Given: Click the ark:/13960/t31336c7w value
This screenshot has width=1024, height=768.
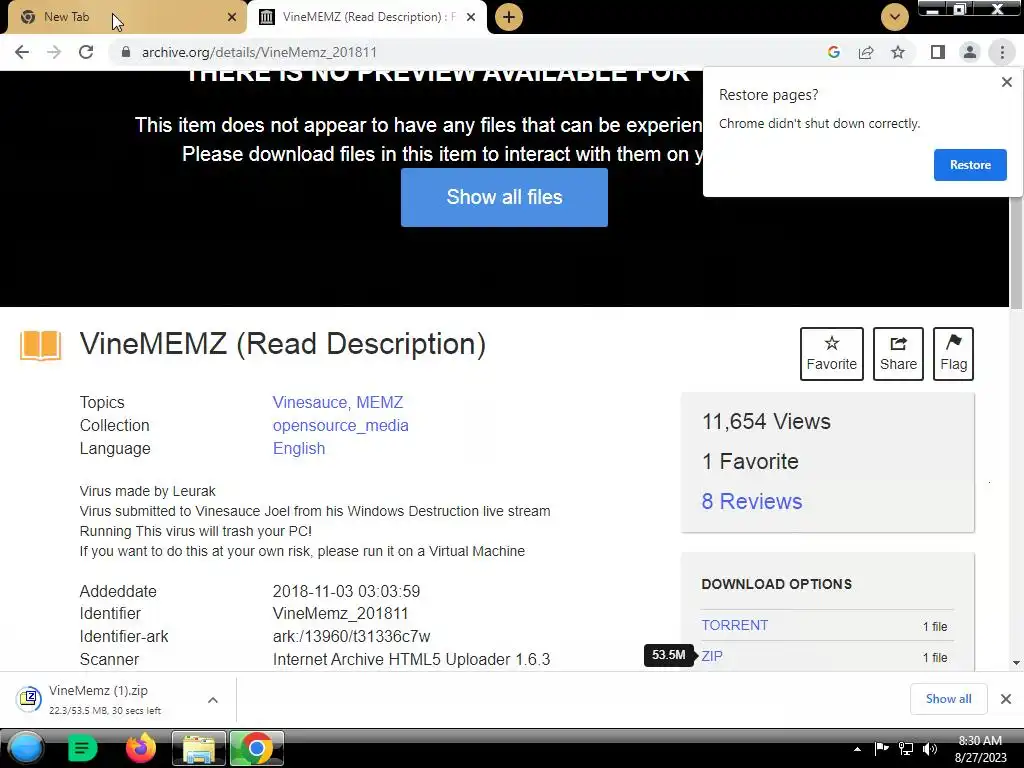Looking at the screenshot, I should (x=351, y=636).
